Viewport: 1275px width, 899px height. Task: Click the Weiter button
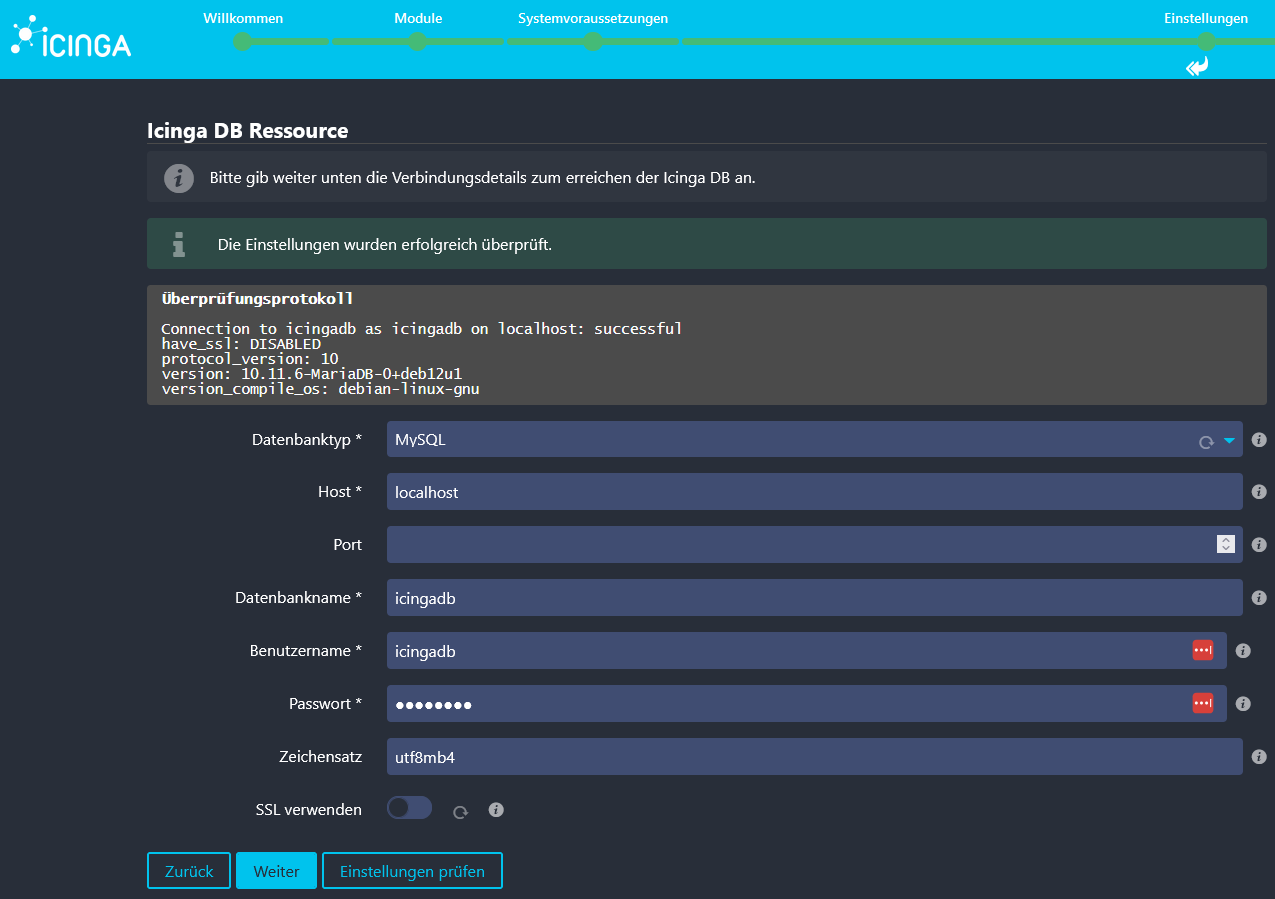click(x=276, y=871)
